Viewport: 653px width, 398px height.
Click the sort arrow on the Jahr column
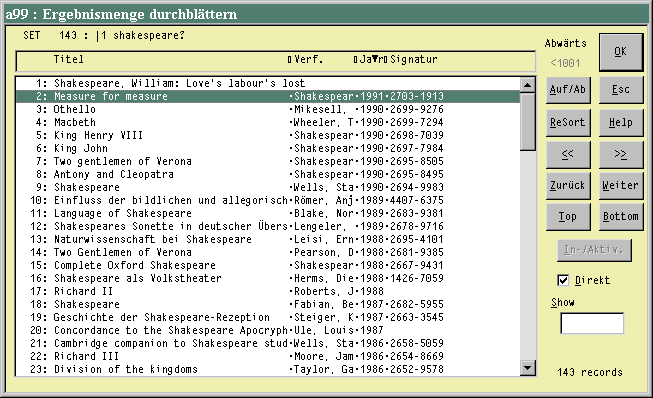click(x=375, y=59)
